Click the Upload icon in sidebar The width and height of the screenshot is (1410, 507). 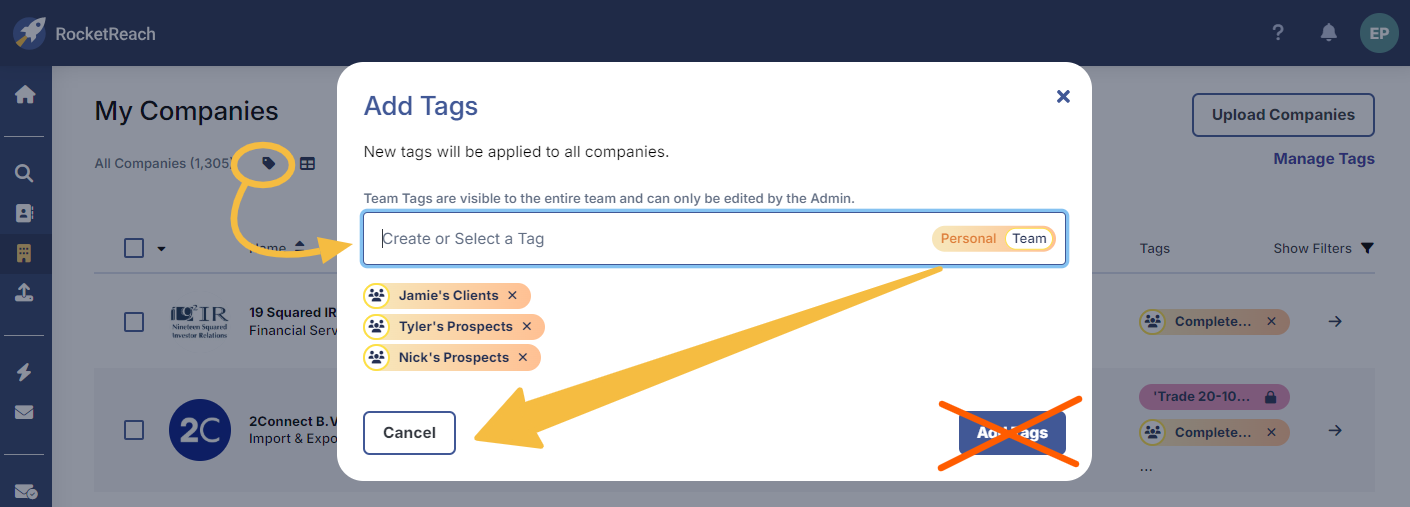pos(25,292)
